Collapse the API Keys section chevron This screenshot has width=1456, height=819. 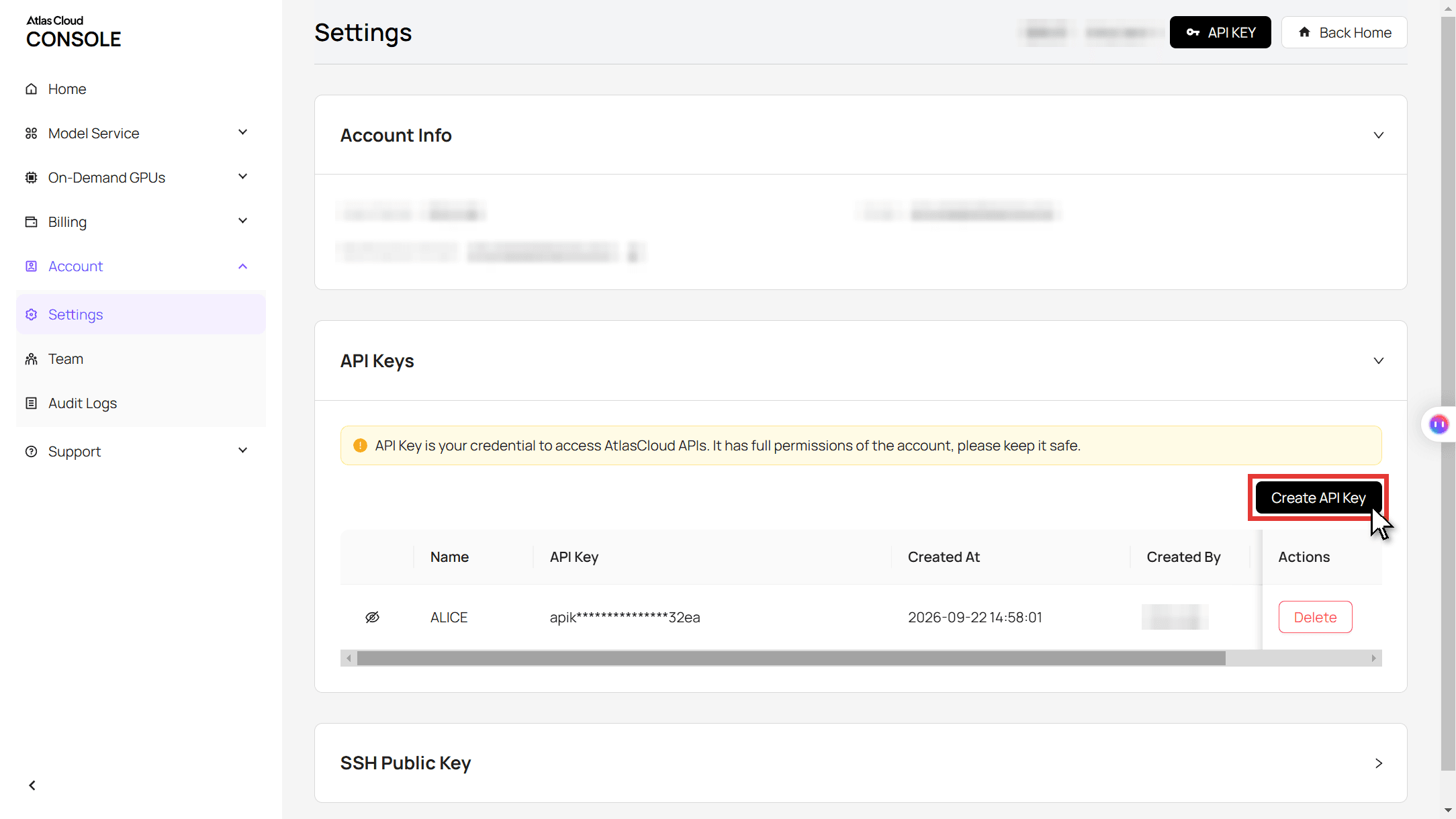1379,360
